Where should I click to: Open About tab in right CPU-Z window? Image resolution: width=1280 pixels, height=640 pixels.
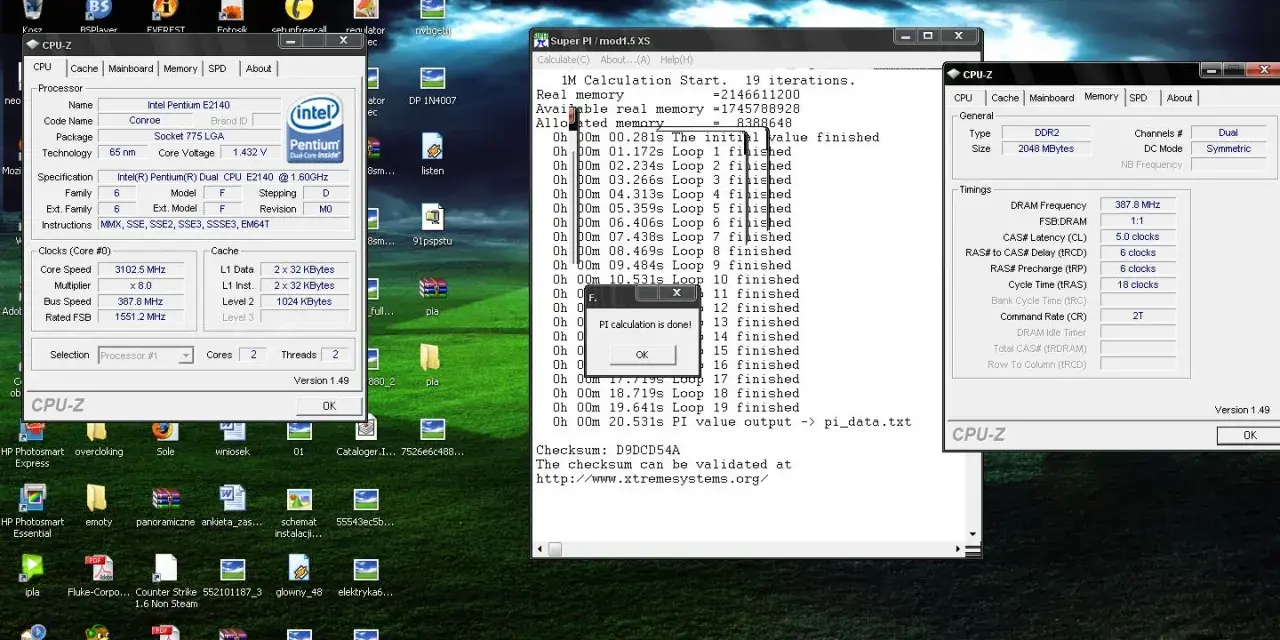(x=1179, y=98)
